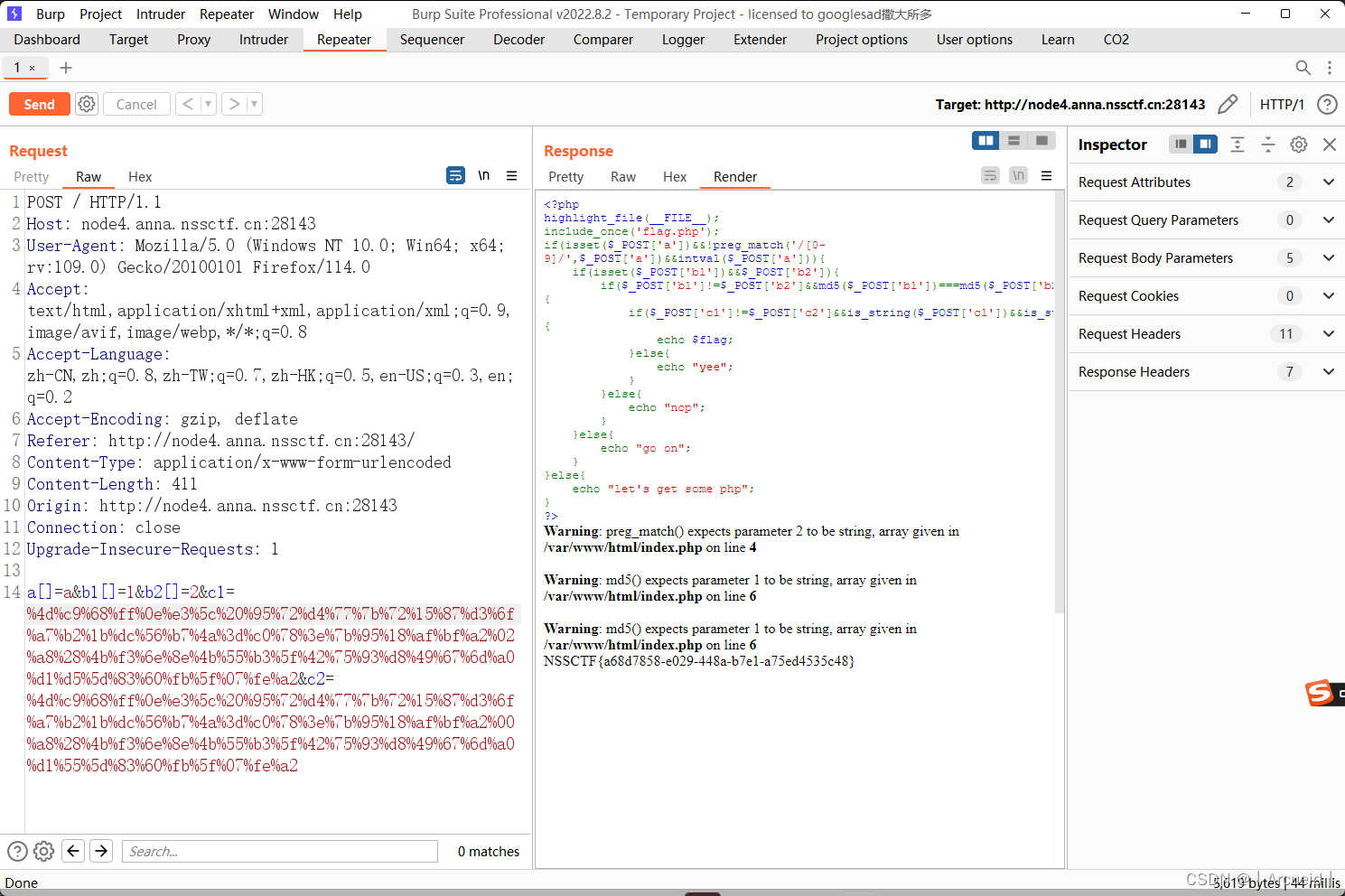Open the Sequencer tab
Image resolution: width=1345 pixels, height=896 pixels.
click(x=432, y=40)
